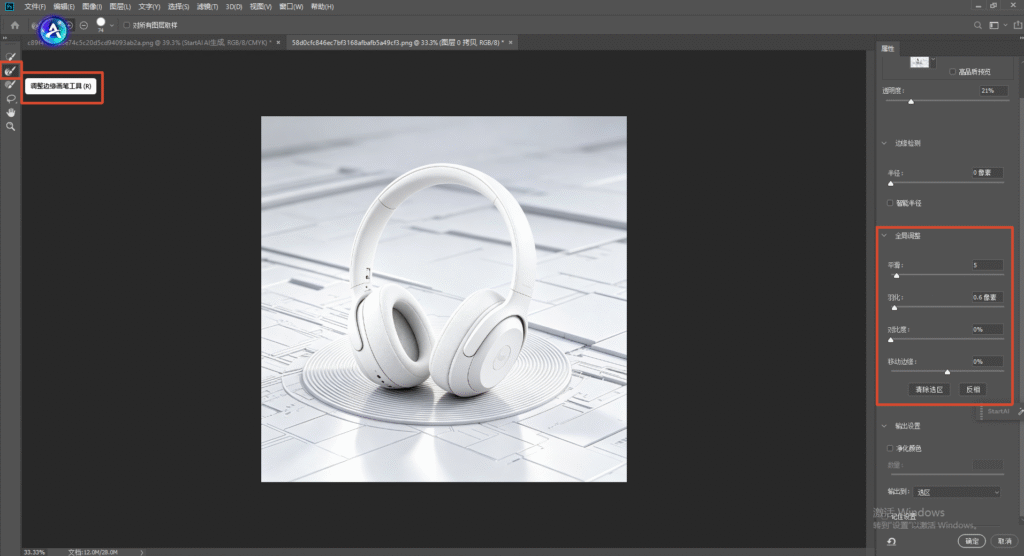
Task: Click the 羽化 feather slider handle
Action: tap(895, 308)
